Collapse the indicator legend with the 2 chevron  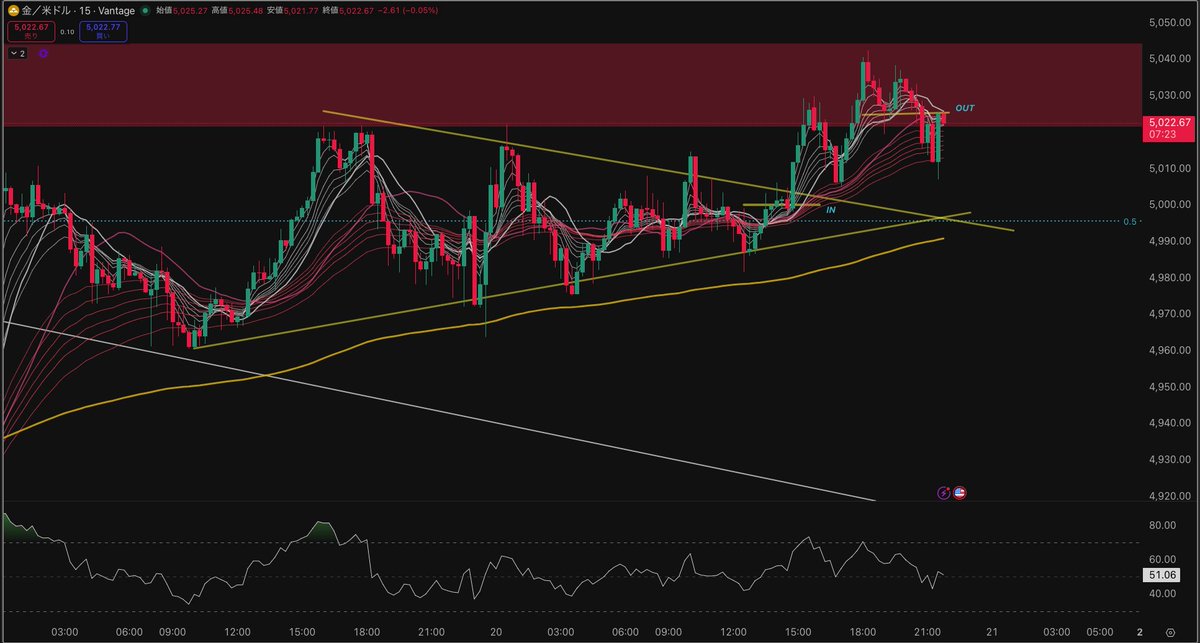(19, 53)
